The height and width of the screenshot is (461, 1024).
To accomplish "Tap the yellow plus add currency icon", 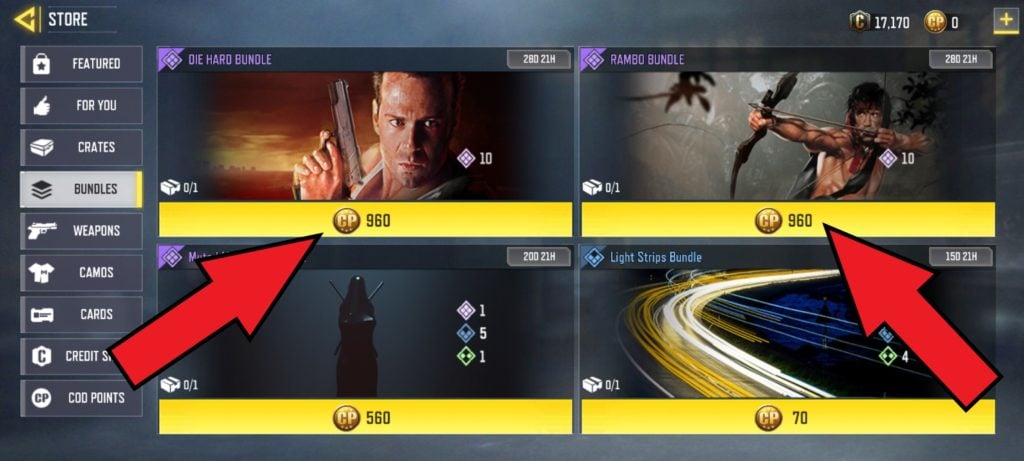I will [1006, 21].
